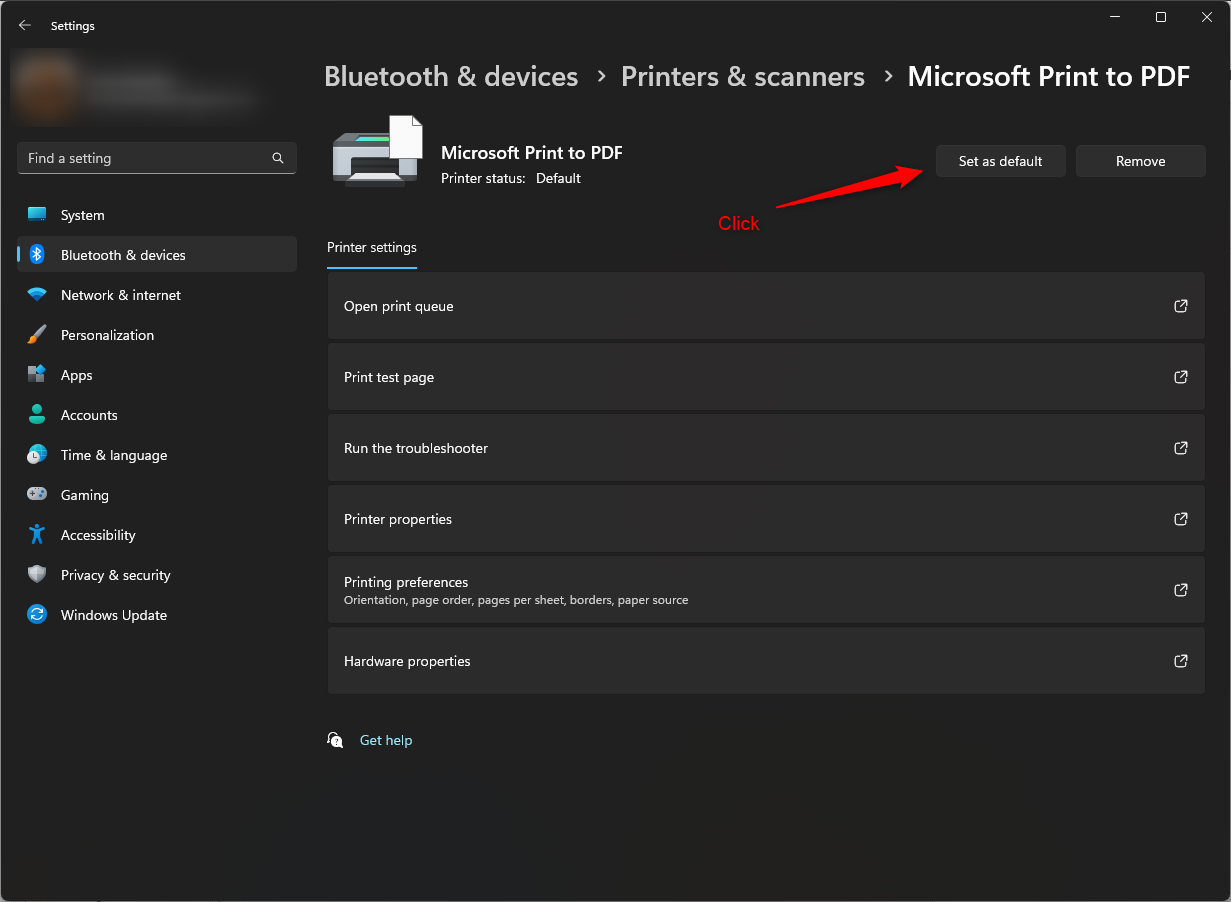Open Accounts settings
Viewport: 1231px width, 902px height.
(x=157, y=415)
